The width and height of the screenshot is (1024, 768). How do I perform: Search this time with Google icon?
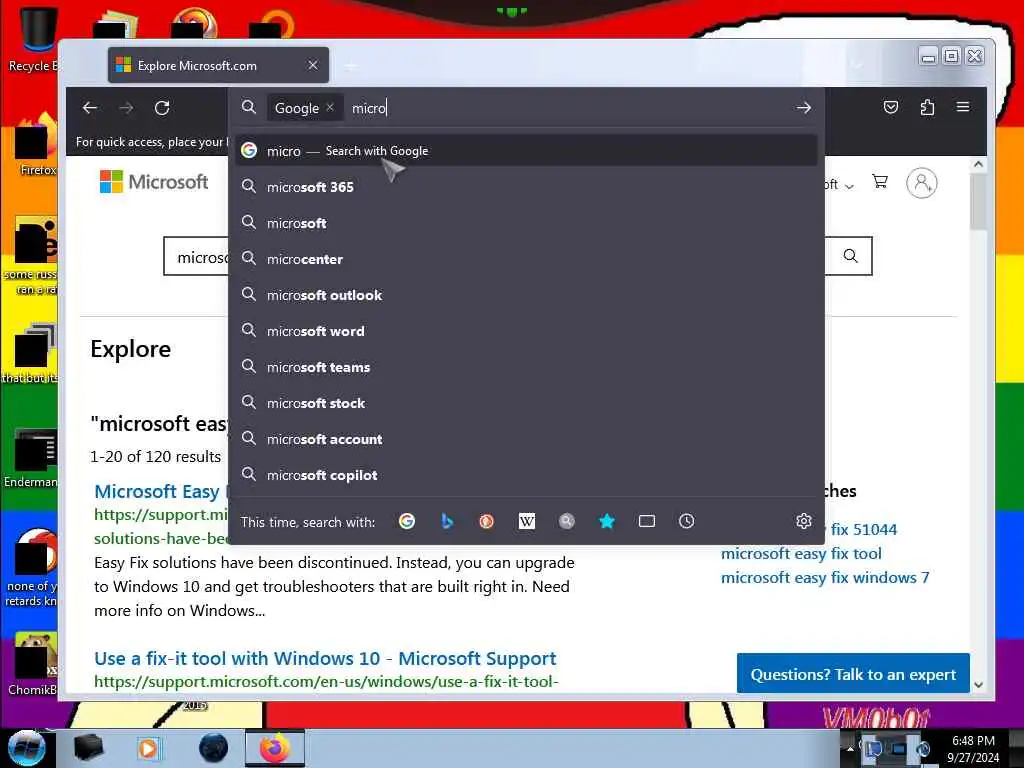click(407, 521)
